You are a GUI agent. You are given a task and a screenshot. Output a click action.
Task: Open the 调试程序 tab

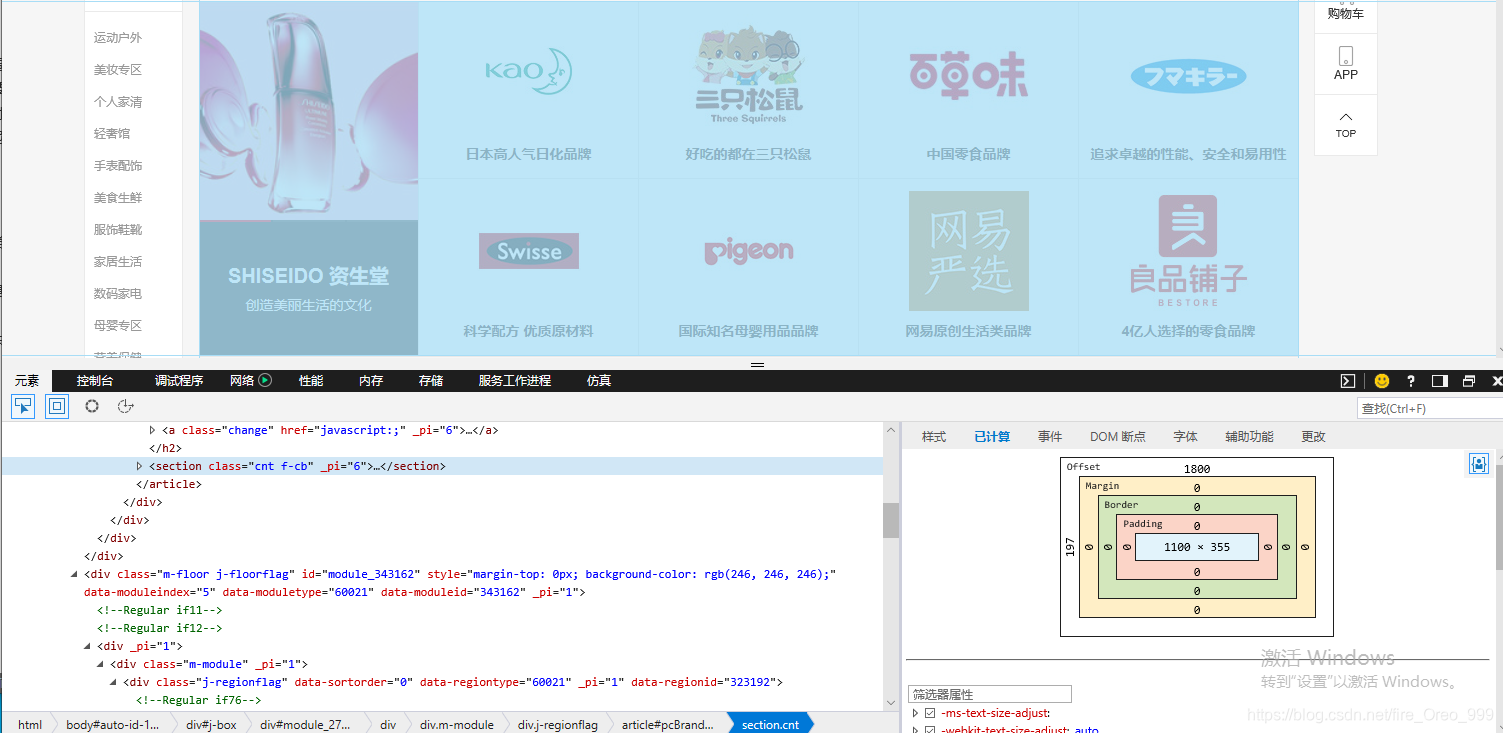click(179, 381)
